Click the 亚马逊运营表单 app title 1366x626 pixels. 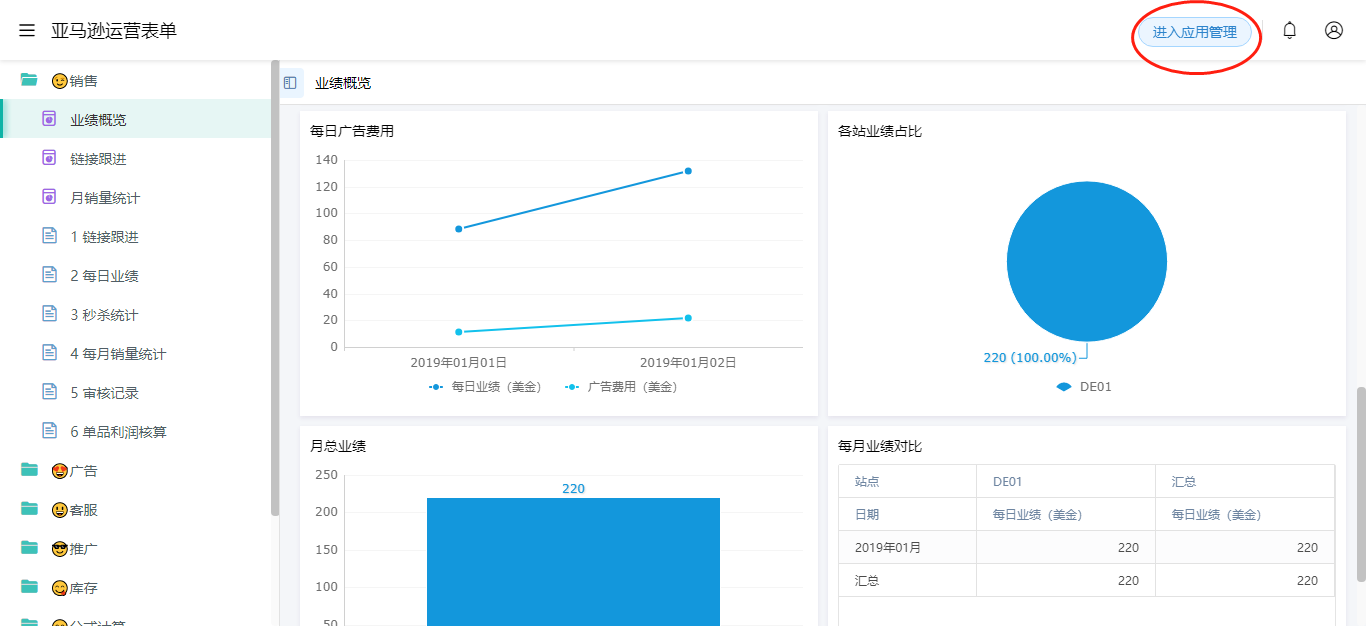pos(114,31)
